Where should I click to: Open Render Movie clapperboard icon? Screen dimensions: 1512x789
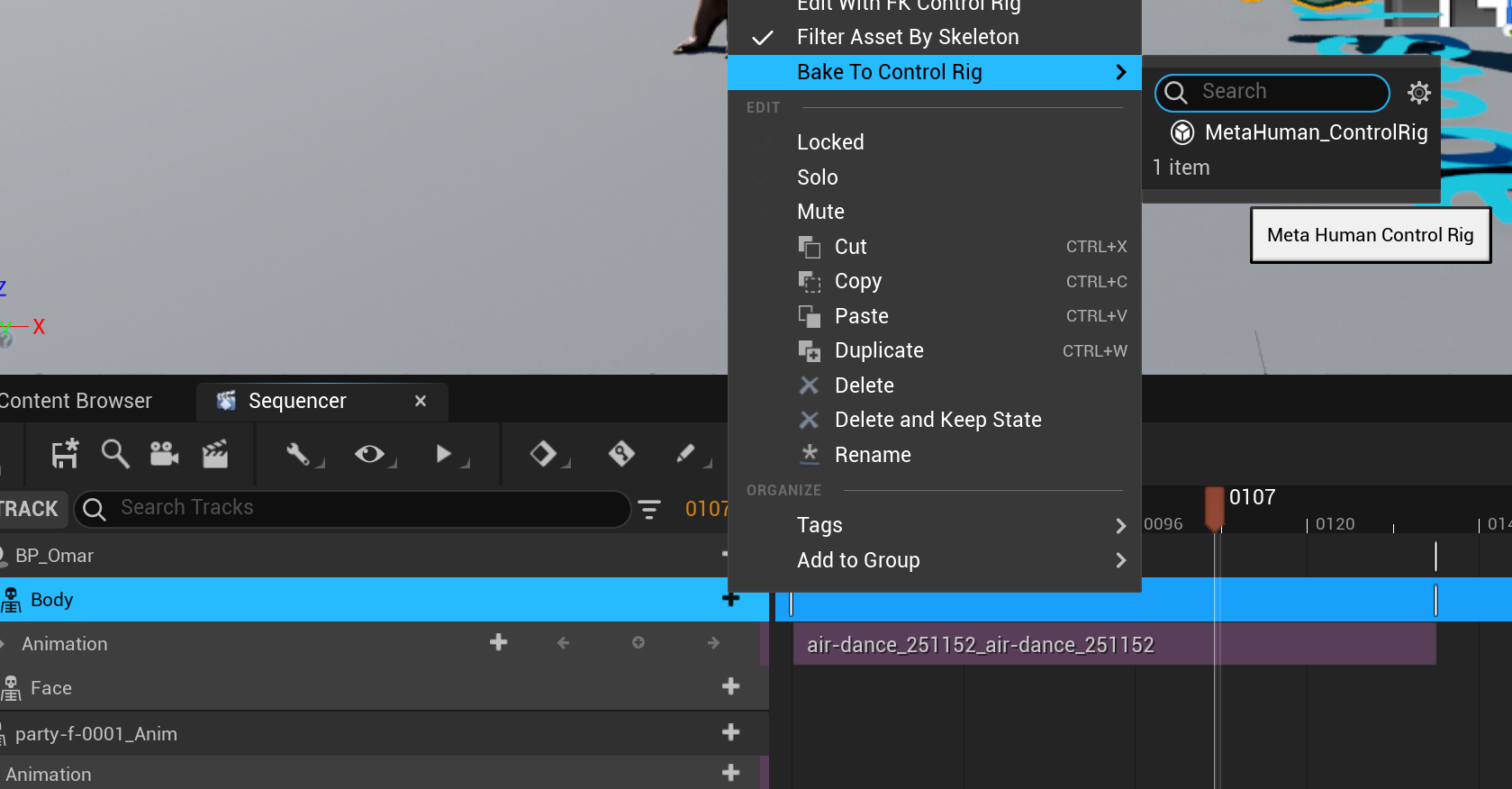(215, 454)
